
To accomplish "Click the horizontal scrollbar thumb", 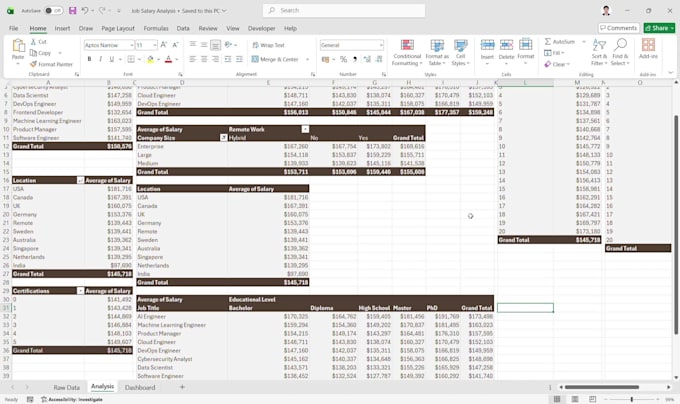I will [602, 387].
